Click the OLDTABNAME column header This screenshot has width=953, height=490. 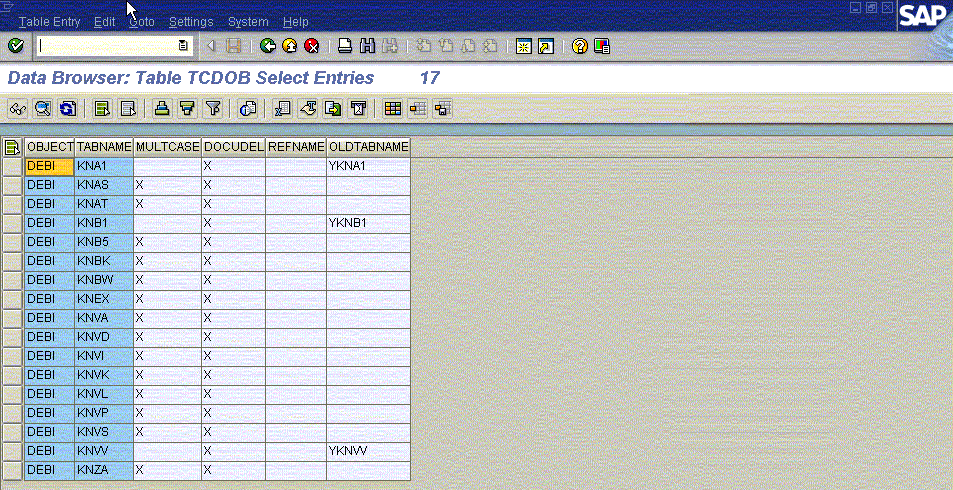tap(368, 147)
